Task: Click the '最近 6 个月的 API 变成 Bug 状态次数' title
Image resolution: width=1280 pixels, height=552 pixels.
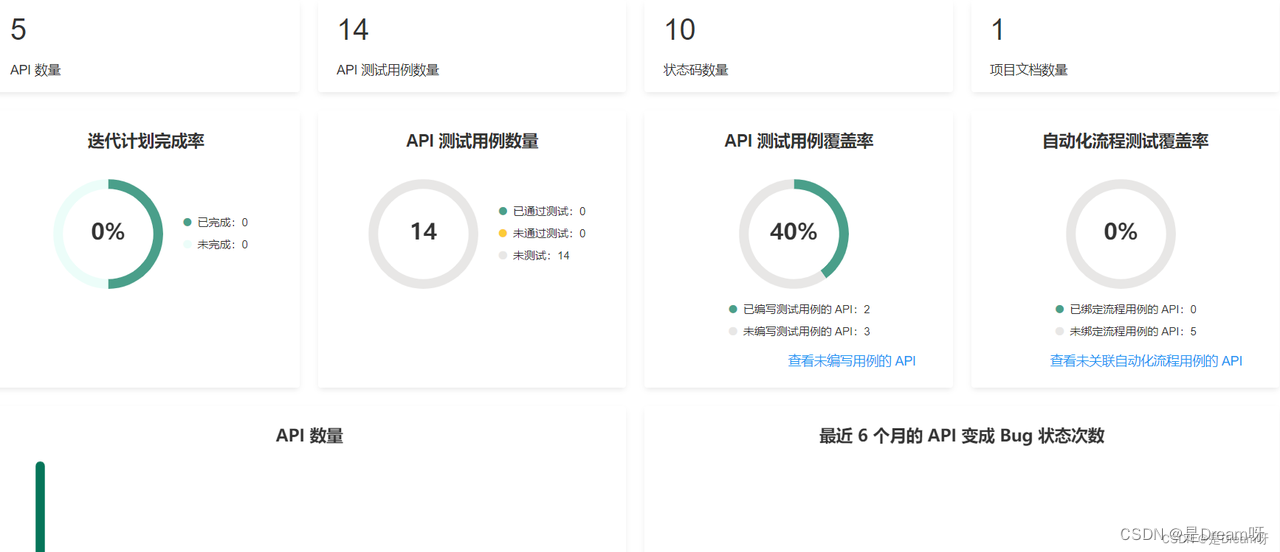Action: 961,435
